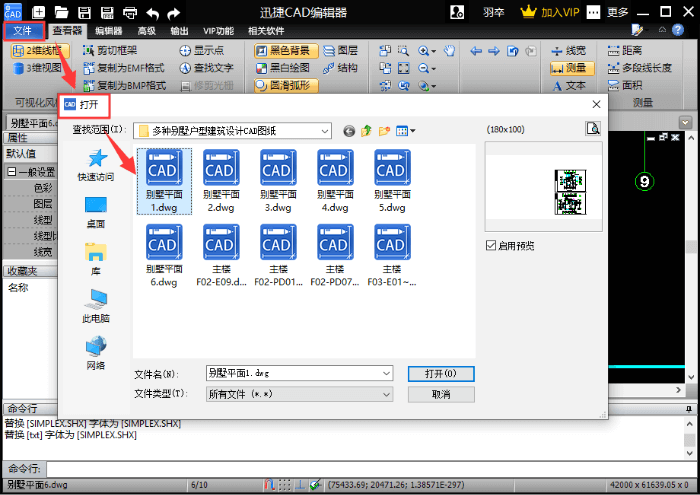Click the 多段线长度 tool
The height and width of the screenshot is (495, 700).
640,68
